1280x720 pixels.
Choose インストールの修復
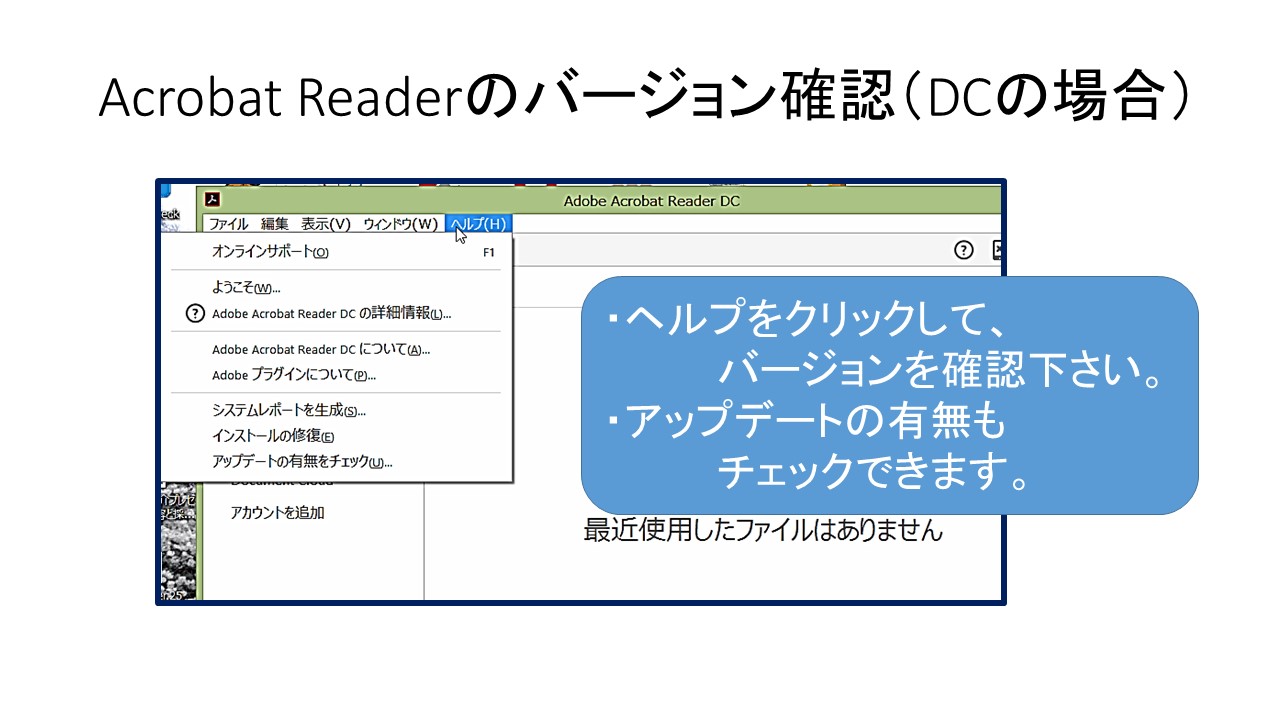point(337,436)
